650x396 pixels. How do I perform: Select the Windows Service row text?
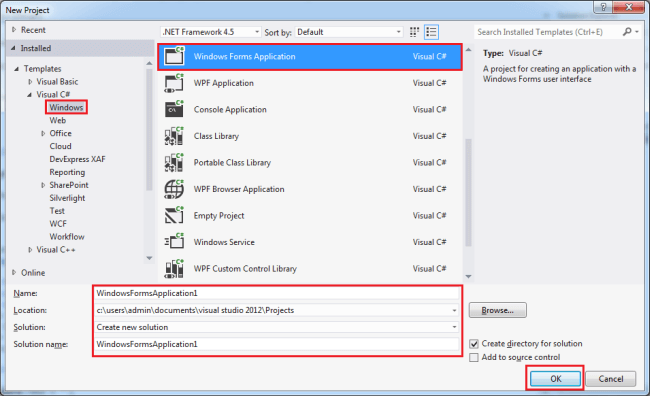[224, 242]
